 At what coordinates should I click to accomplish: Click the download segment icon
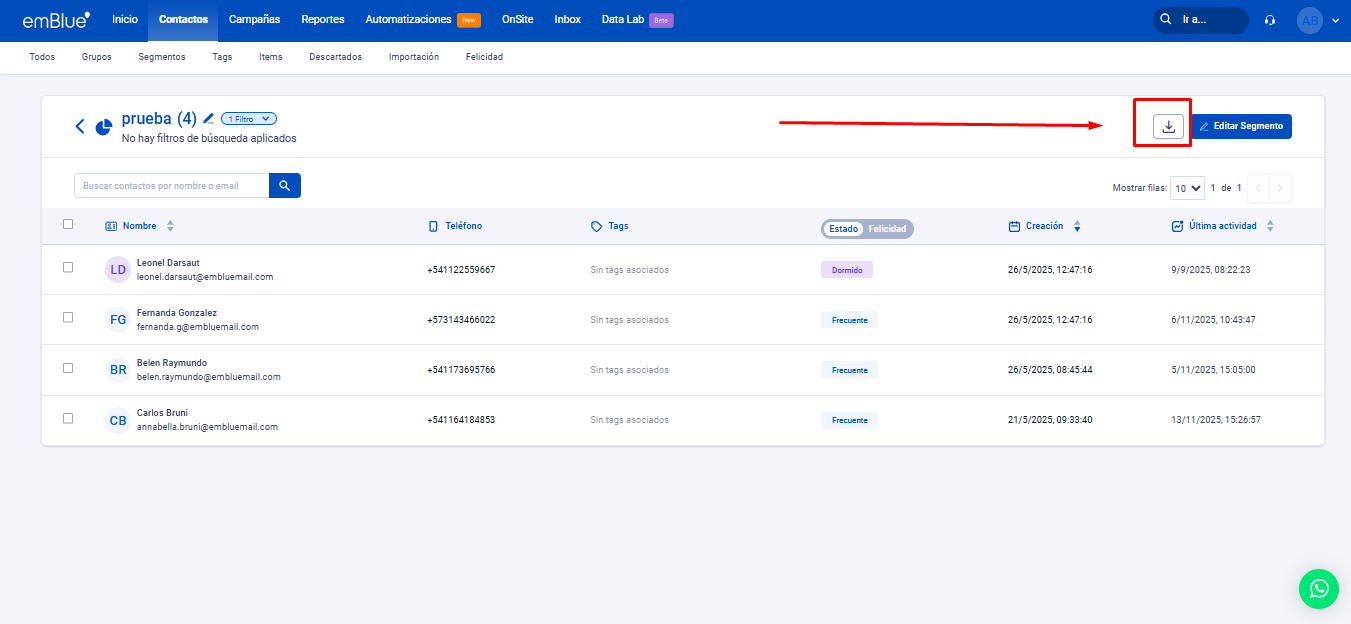pos(1168,126)
